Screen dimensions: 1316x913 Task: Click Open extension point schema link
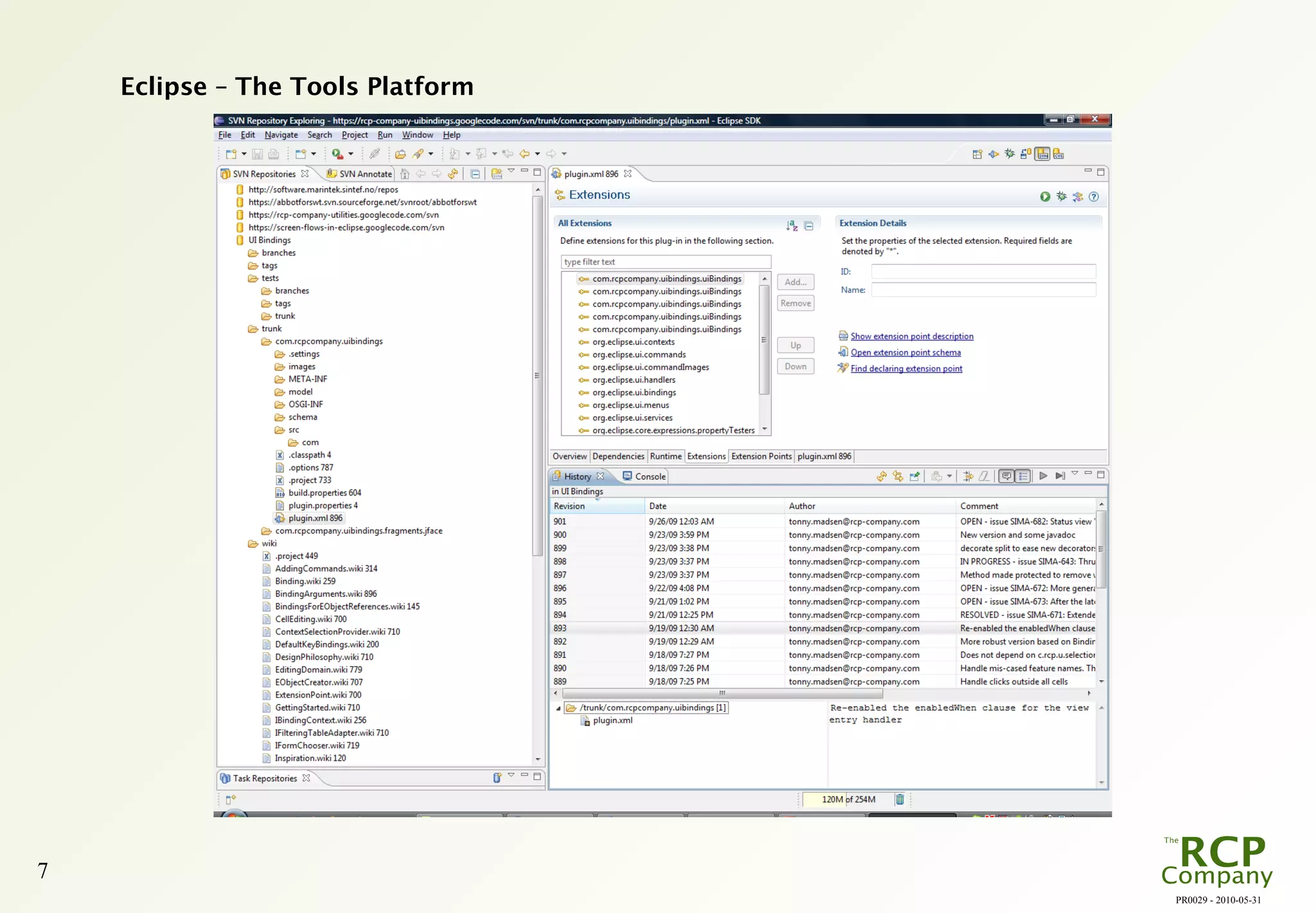click(905, 352)
